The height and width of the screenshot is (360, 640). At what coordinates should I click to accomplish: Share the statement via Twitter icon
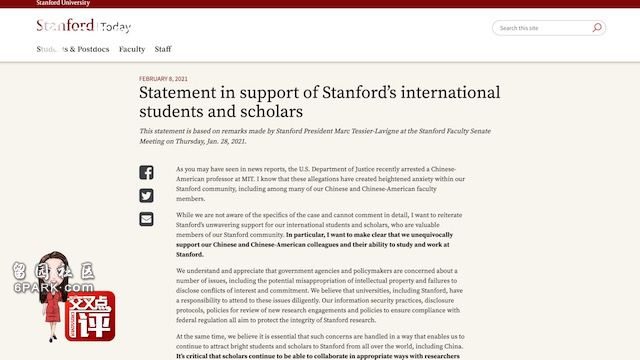(146, 196)
